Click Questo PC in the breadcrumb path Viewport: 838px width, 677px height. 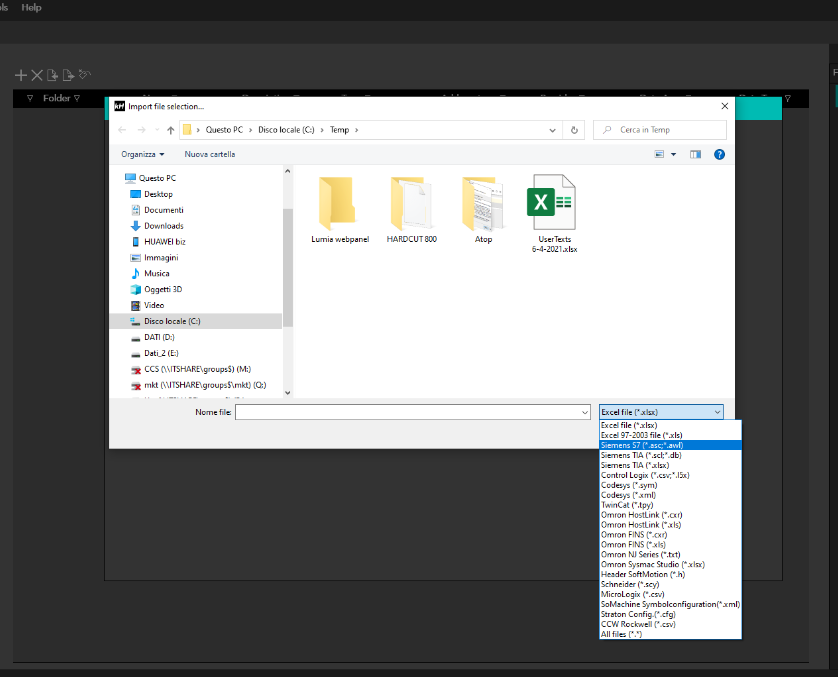coord(224,130)
